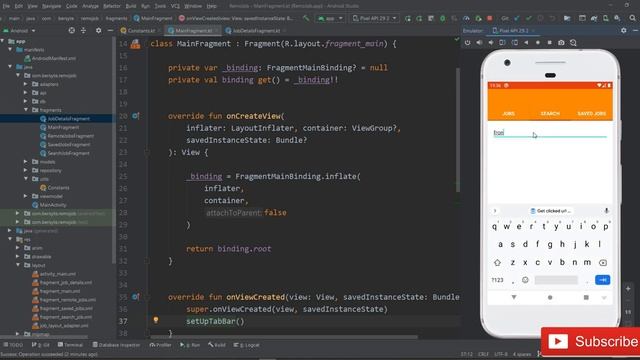Click the emulator back triangle icon
This screenshot has height=360, width=640.
pyautogui.click(x=526, y=42)
